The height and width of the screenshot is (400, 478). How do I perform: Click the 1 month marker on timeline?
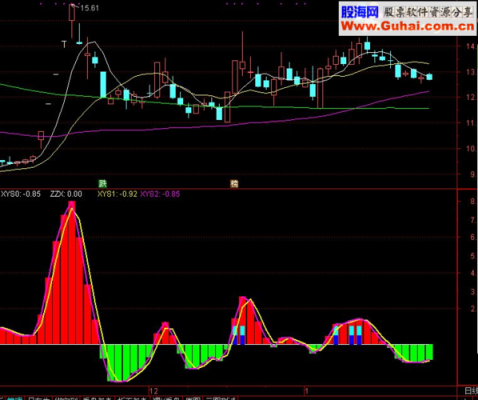pyautogui.click(x=307, y=391)
